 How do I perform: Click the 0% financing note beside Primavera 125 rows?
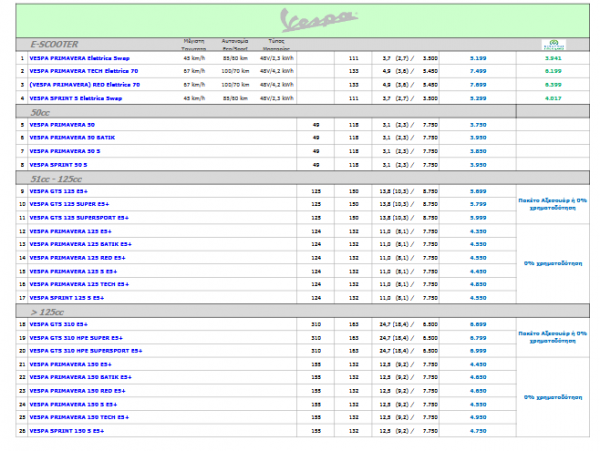pos(553,264)
